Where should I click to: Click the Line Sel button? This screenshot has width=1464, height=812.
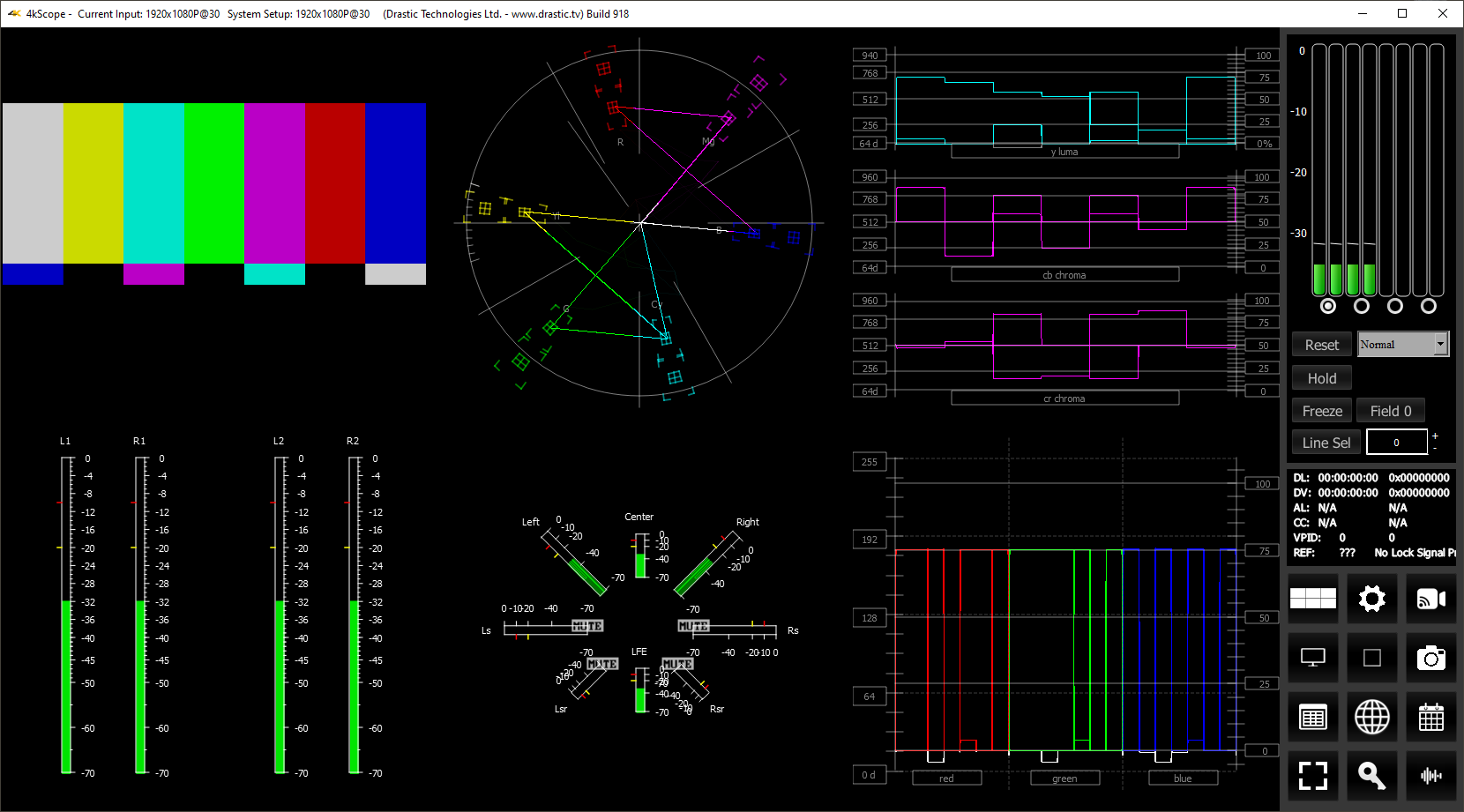point(1326,443)
